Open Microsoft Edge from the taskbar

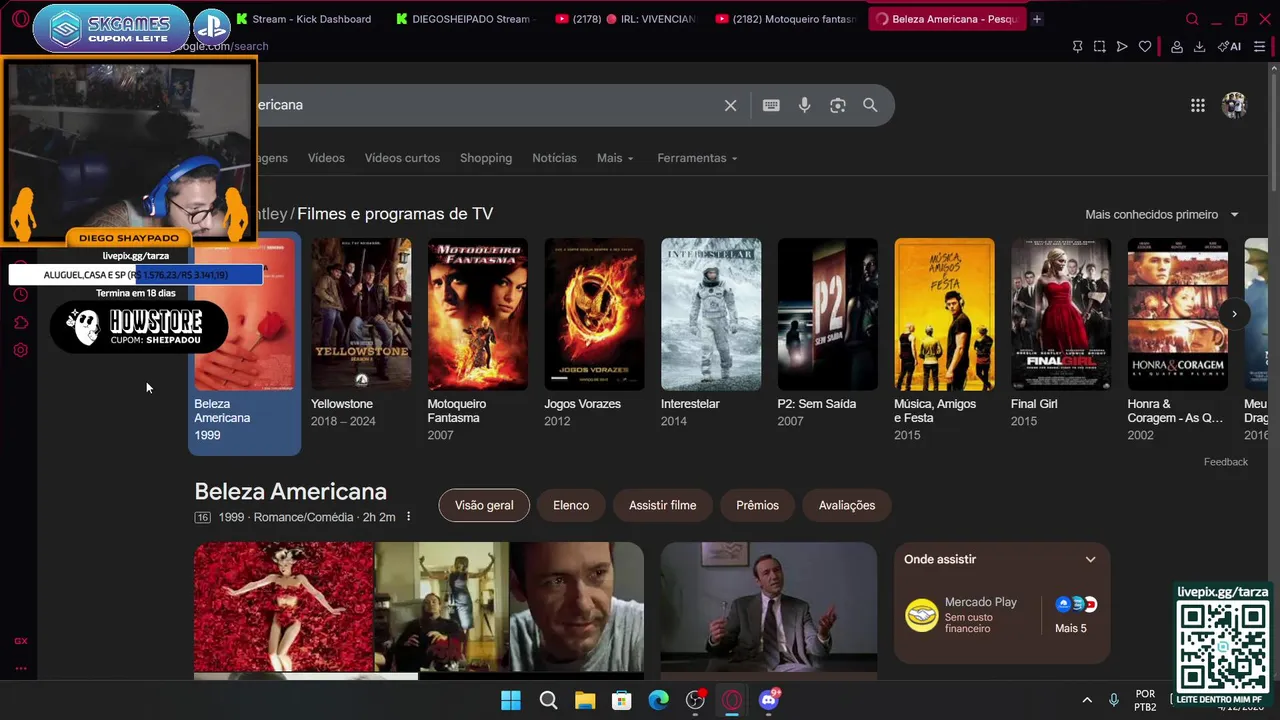click(658, 700)
